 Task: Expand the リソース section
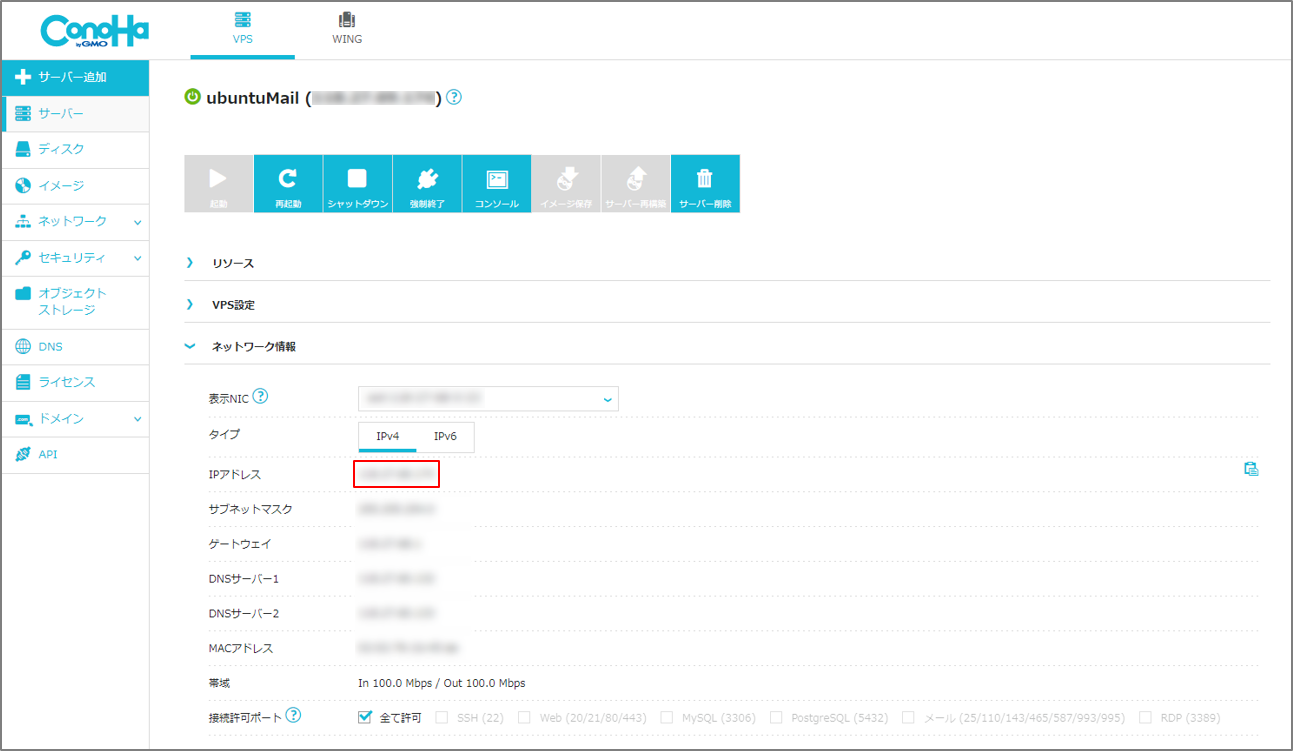click(x=727, y=263)
